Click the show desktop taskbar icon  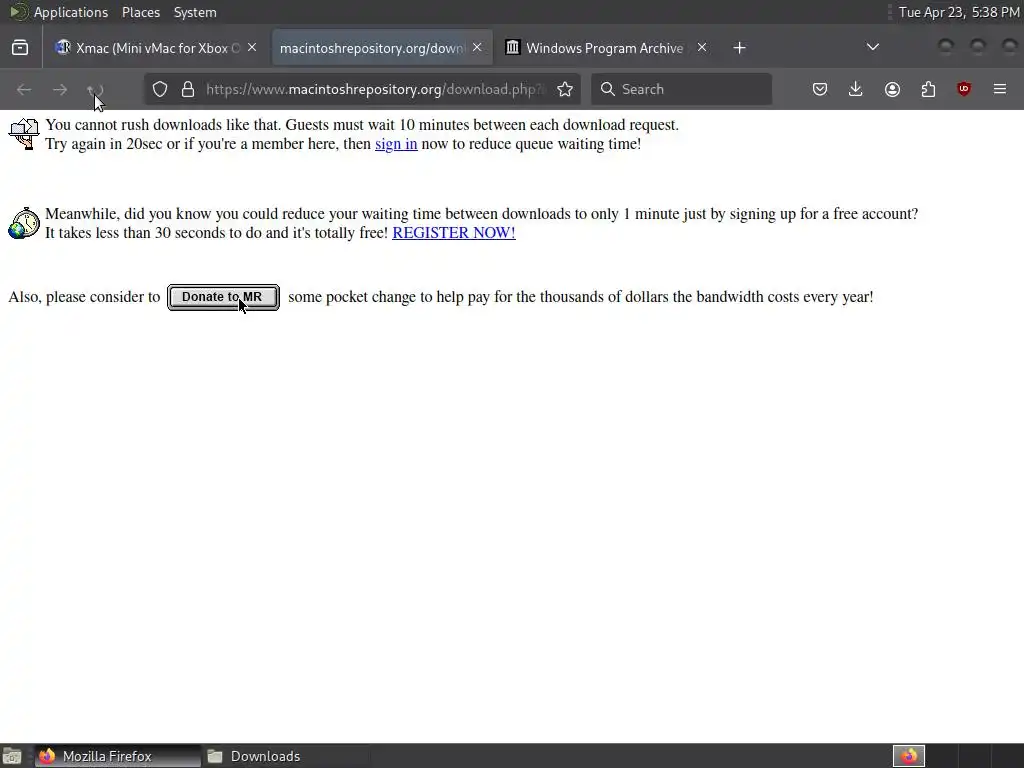pyautogui.click(x=12, y=756)
